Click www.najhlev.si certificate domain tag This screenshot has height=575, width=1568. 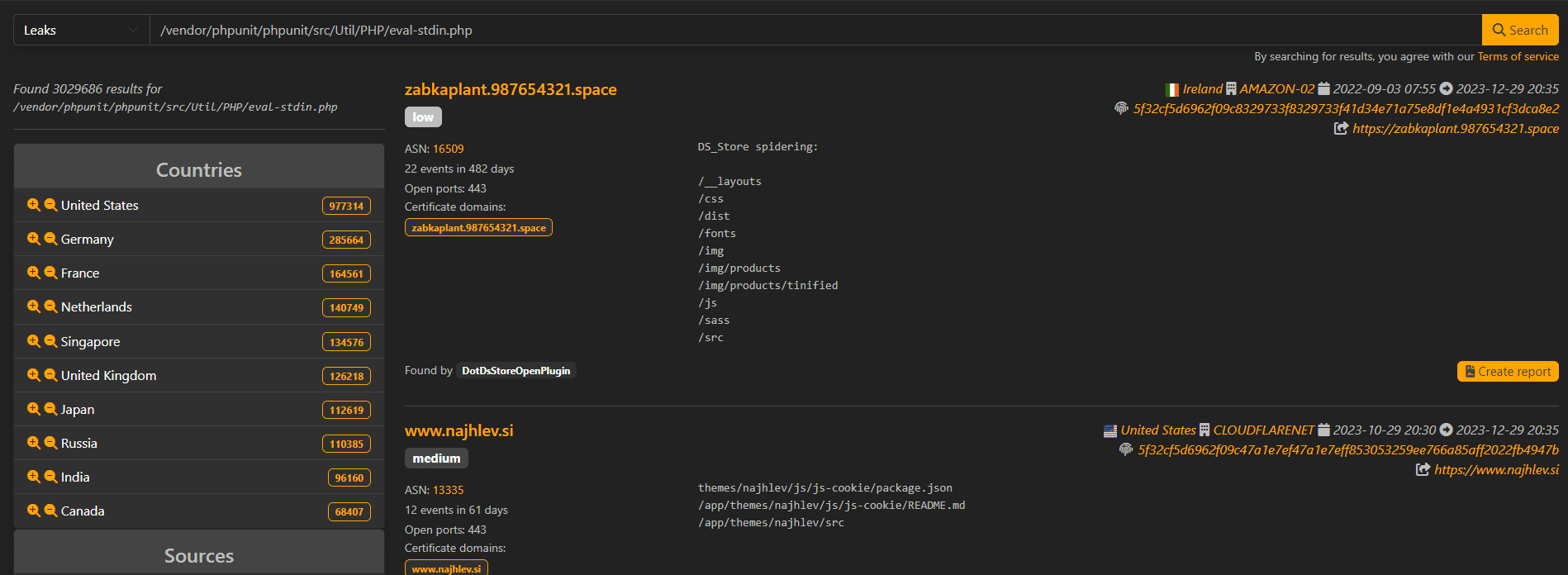pos(446,568)
